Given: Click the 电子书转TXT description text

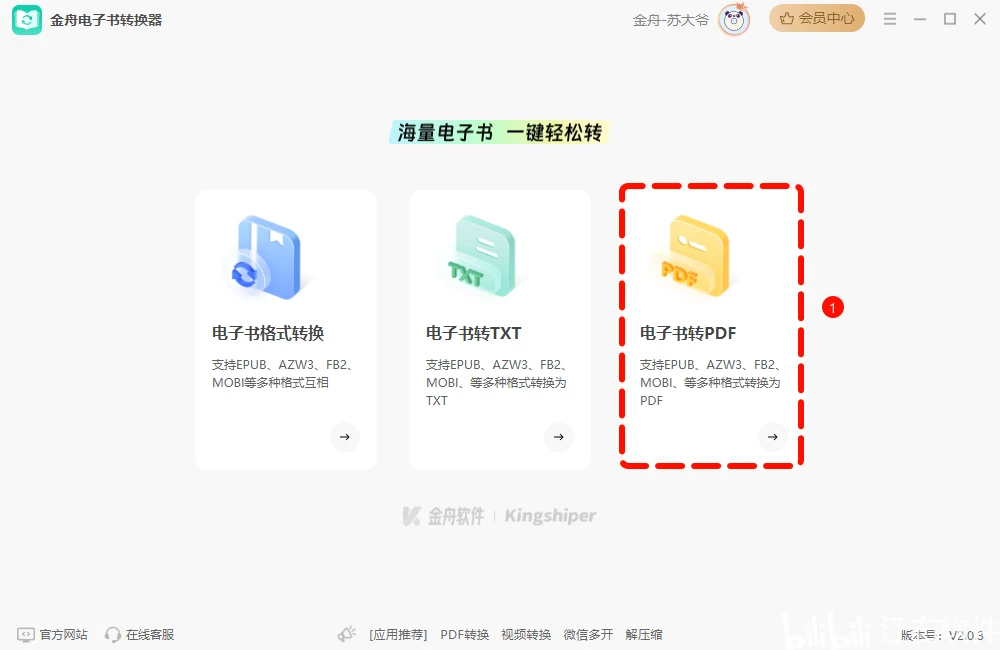Looking at the screenshot, I should coord(496,383).
